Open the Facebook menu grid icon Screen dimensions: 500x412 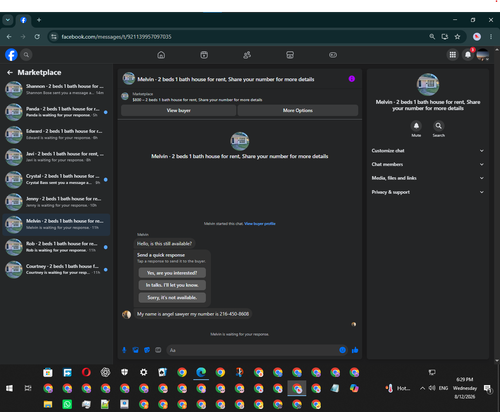tap(453, 55)
